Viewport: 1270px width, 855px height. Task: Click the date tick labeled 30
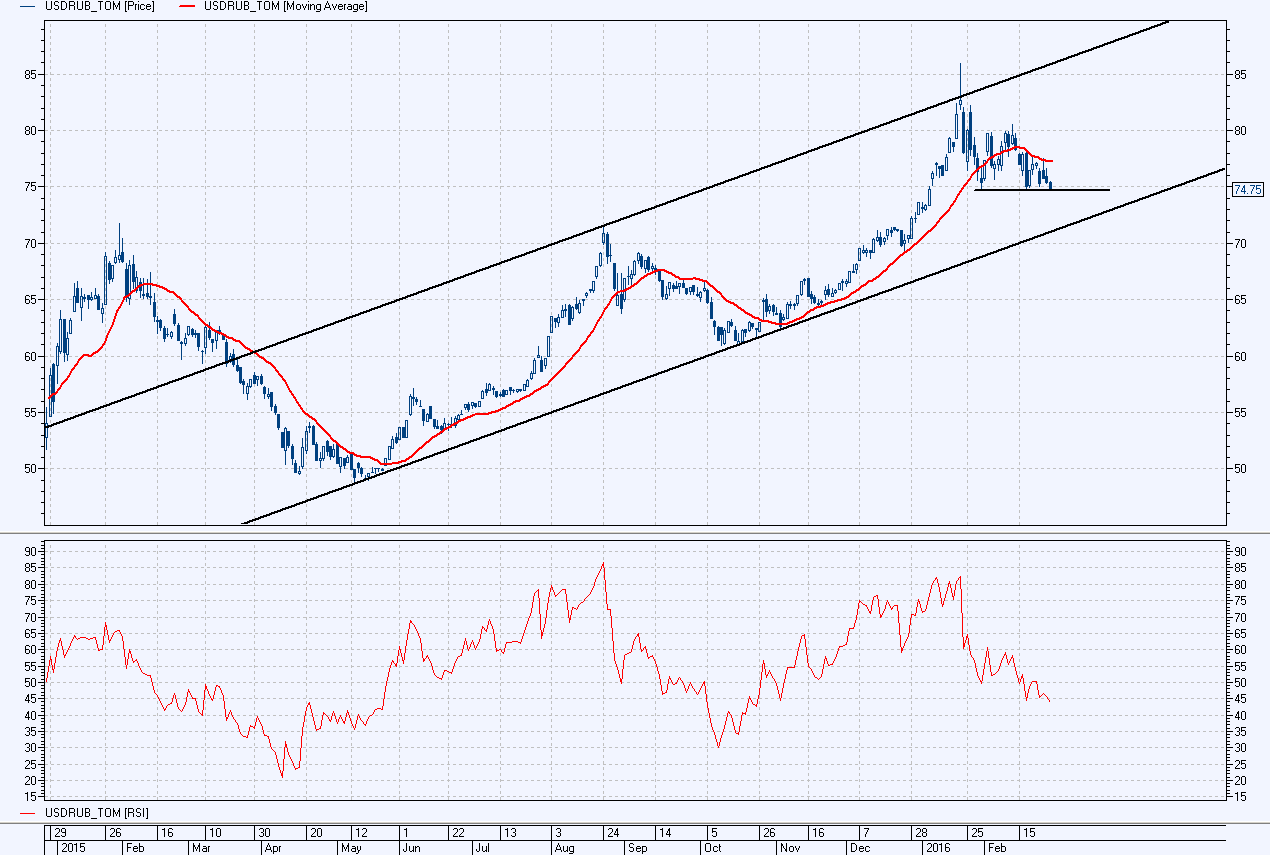coord(265,832)
